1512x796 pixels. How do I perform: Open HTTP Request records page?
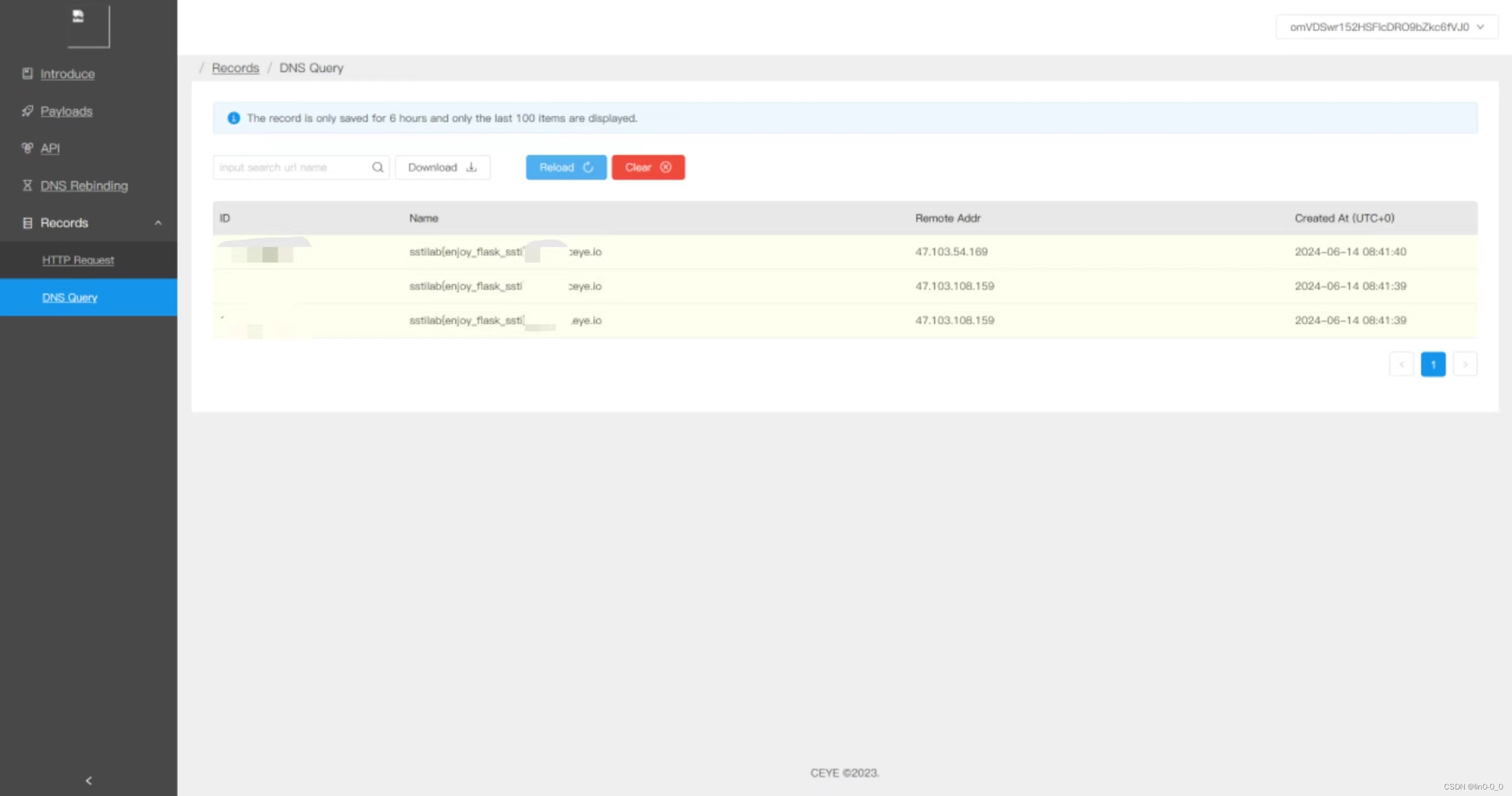tap(78, 260)
